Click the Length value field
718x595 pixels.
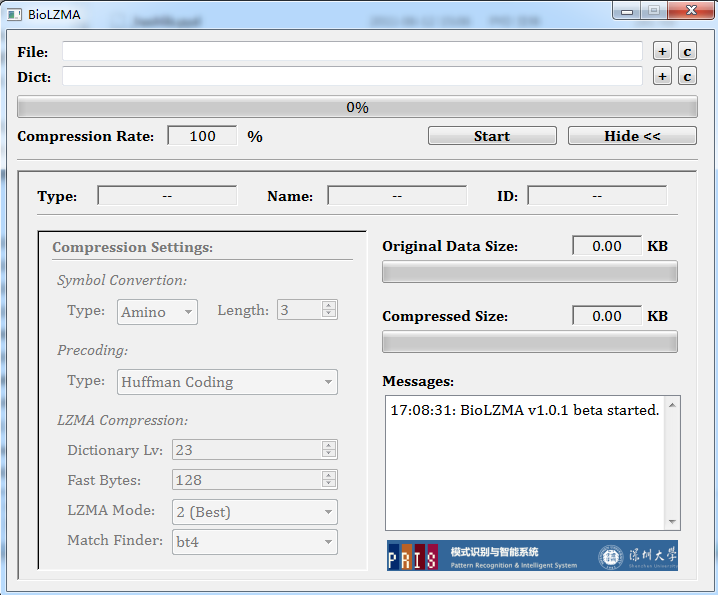pyautogui.click(x=300, y=310)
